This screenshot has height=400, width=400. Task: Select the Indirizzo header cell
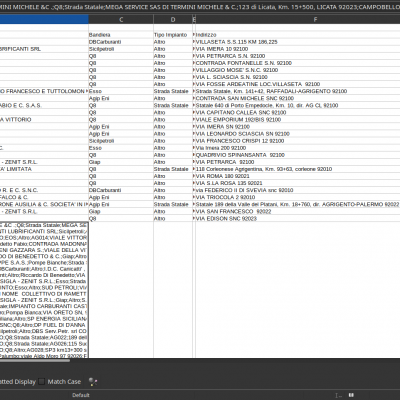click(298, 35)
